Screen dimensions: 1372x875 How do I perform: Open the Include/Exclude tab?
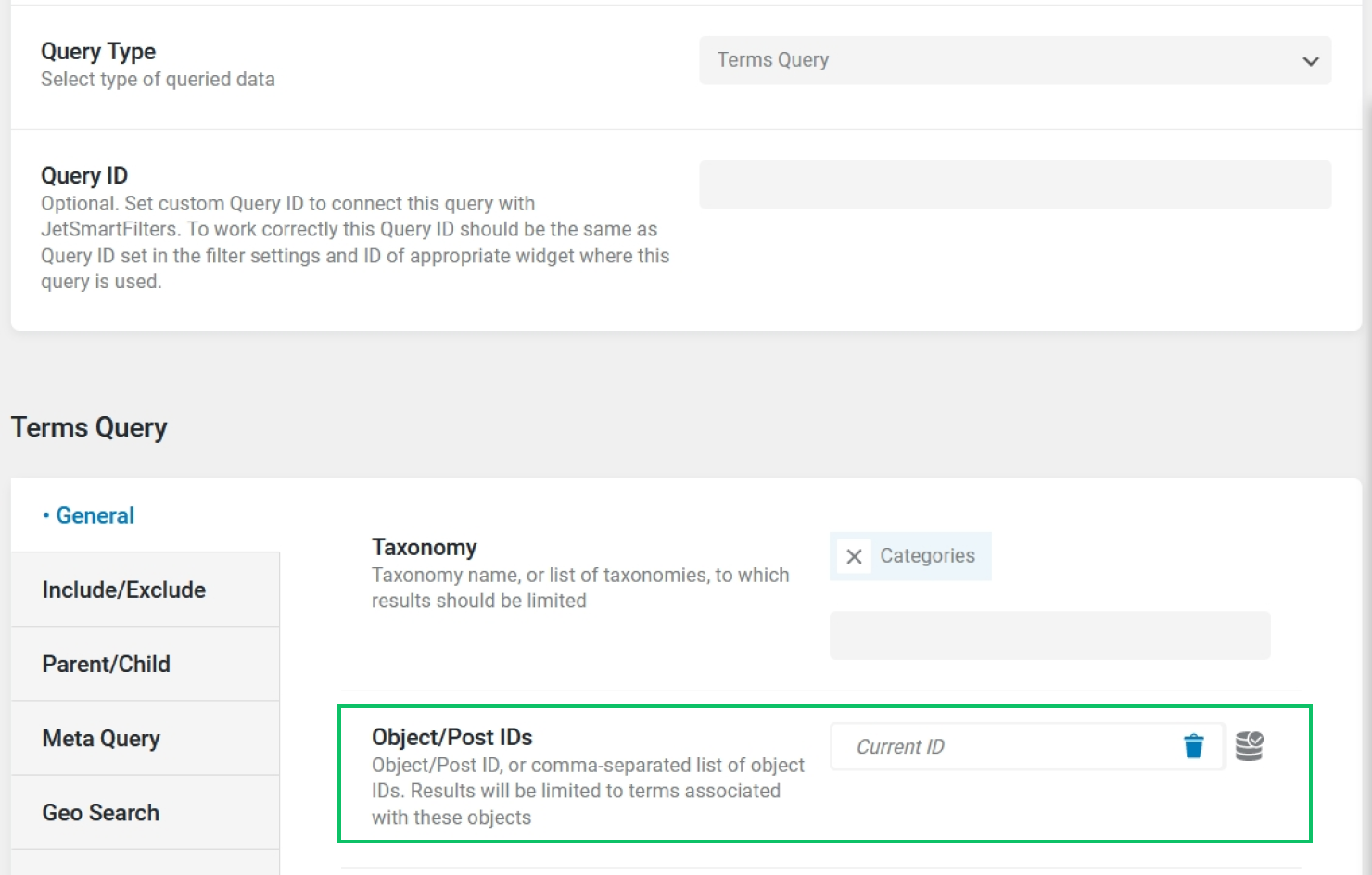(x=145, y=590)
